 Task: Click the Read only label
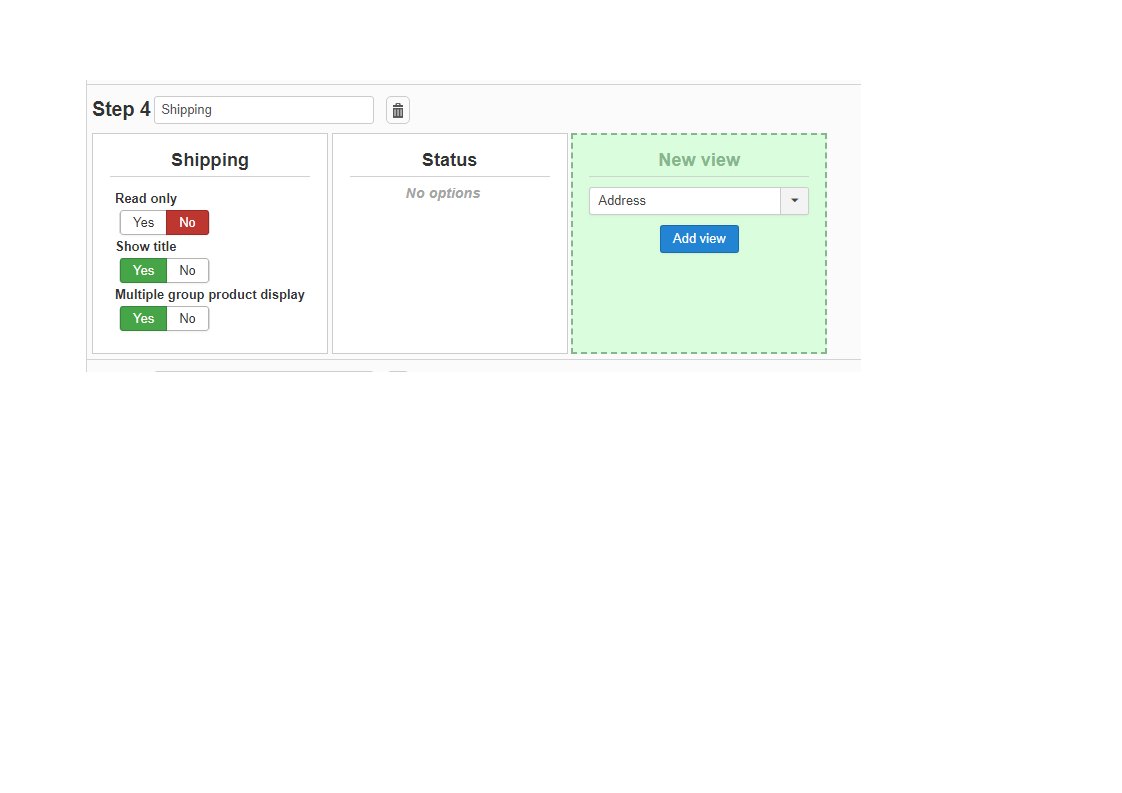pyautogui.click(x=146, y=198)
